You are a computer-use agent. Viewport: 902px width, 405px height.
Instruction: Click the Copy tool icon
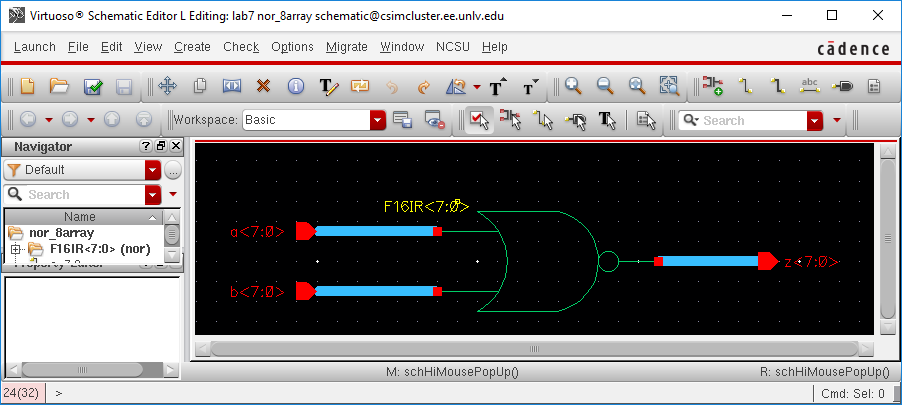tap(200, 87)
